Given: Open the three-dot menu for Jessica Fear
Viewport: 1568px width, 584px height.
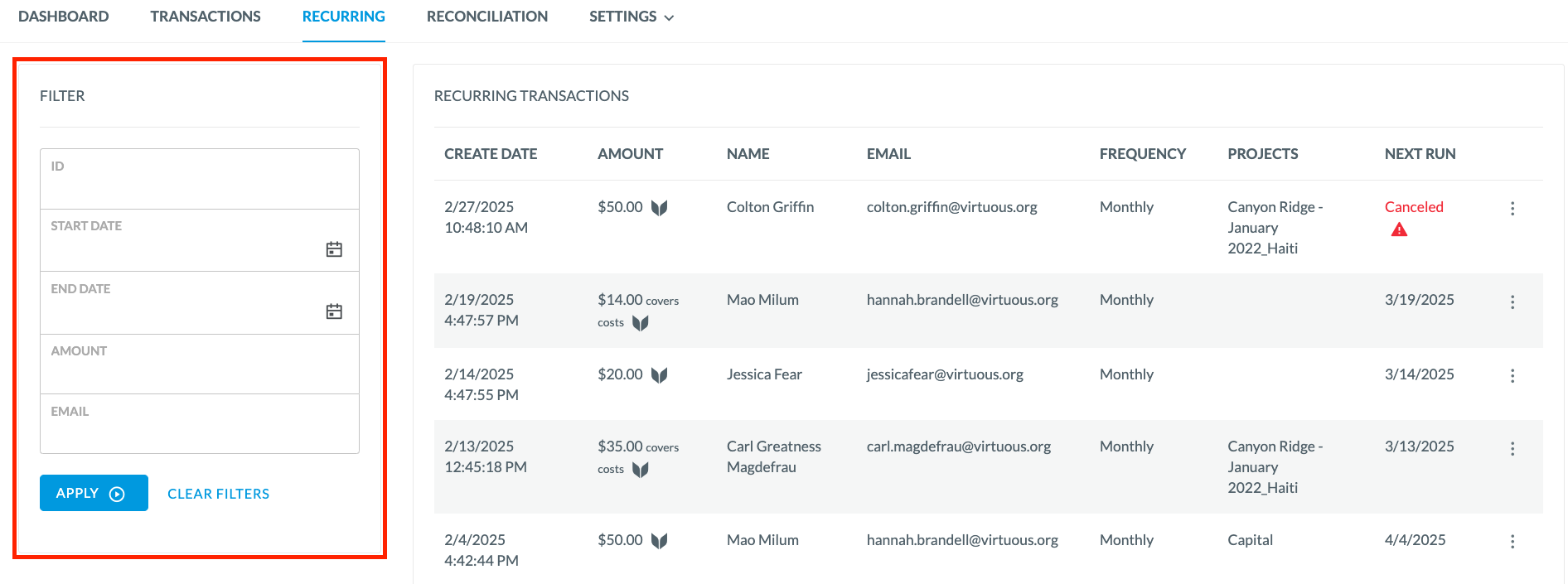Looking at the screenshot, I should point(1512,376).
